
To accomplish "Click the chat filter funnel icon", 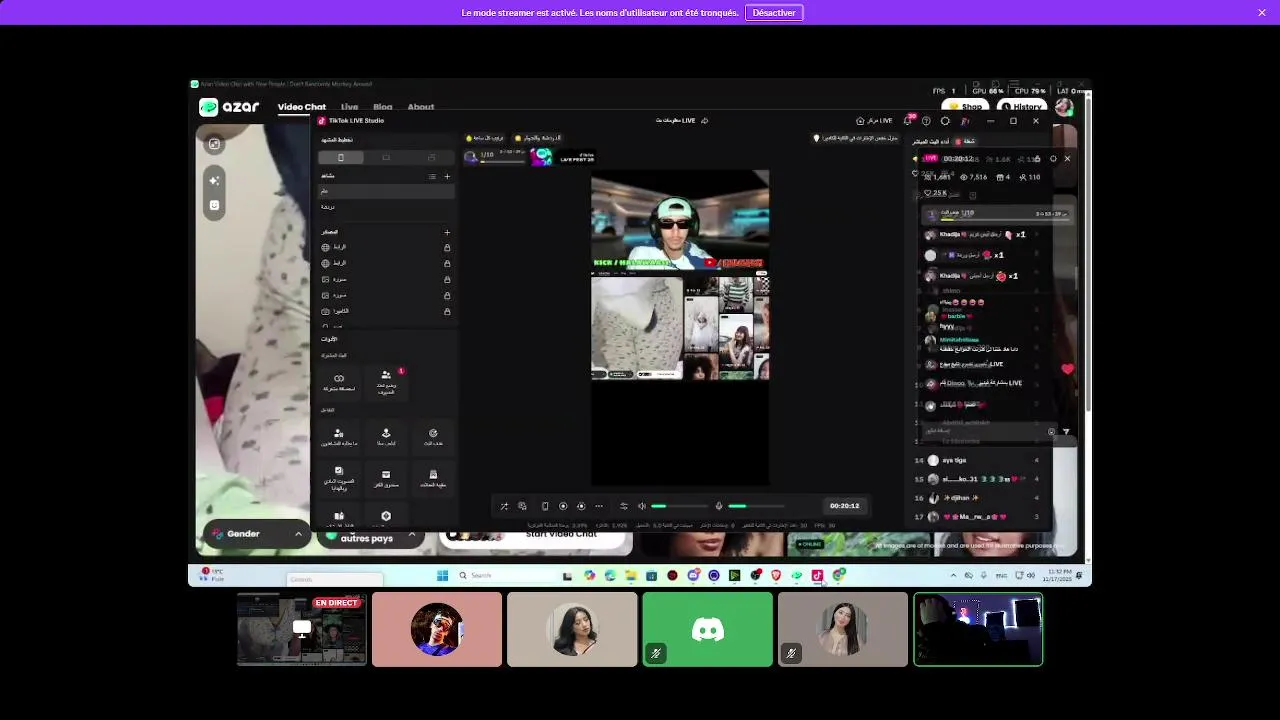I will [1066, 432].
